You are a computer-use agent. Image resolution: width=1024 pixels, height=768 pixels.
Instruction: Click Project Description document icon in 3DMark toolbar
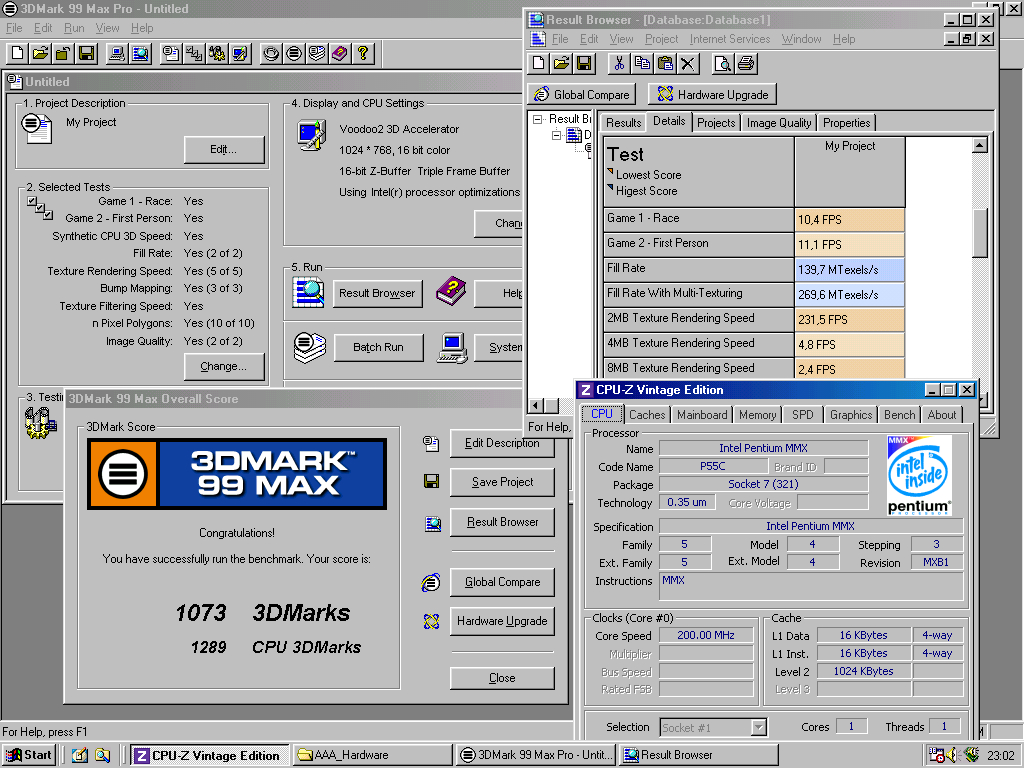[x=171, y=53]
